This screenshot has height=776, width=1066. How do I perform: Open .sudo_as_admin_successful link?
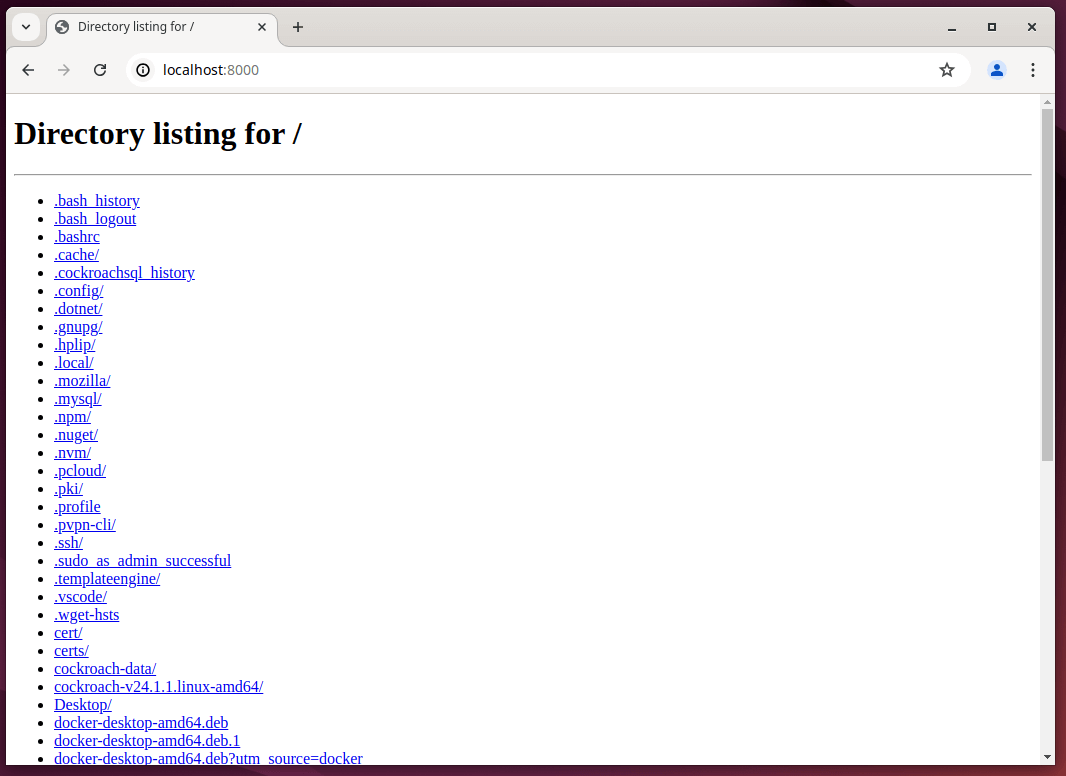point(143,561)
